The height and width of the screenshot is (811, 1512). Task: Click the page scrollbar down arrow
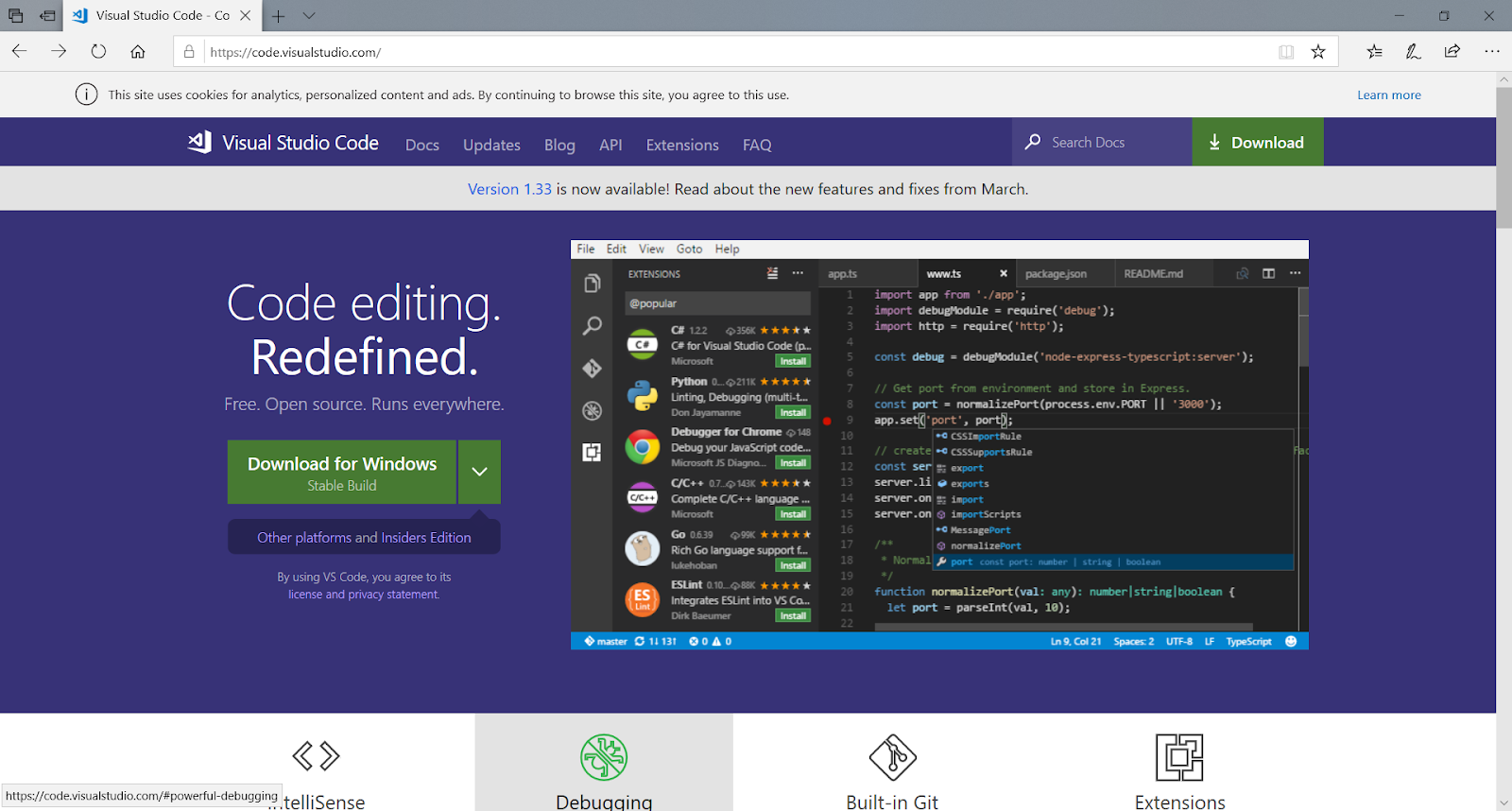point(1503,802)
